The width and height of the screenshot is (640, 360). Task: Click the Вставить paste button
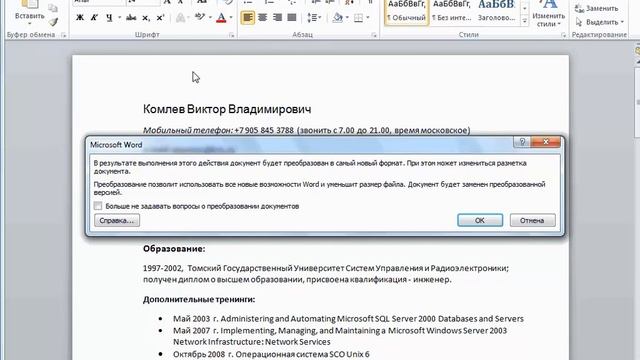29,12
